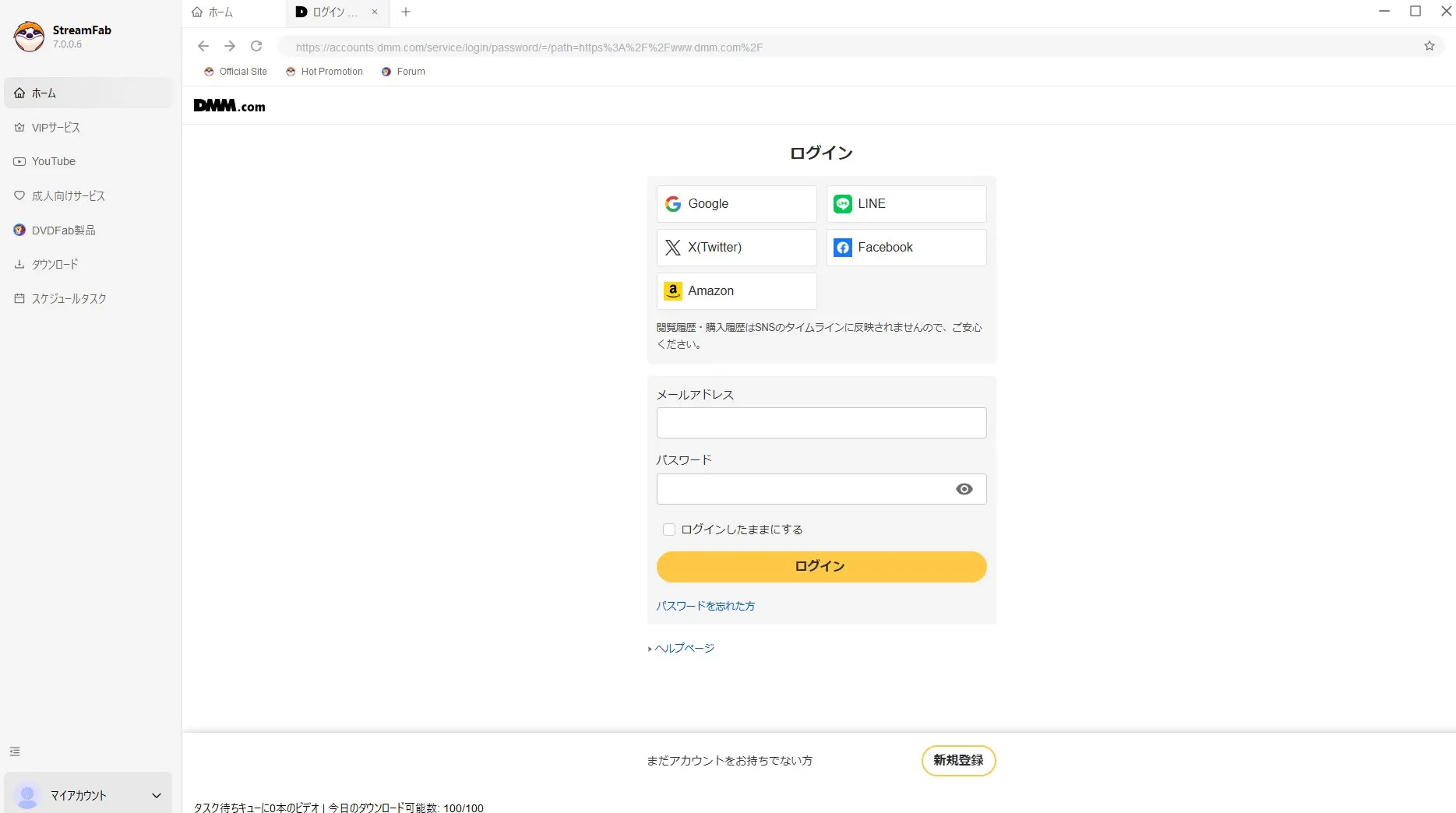The height and width of the screenshot is (813, 1456).
Task: Click the マイアカウント avatar icon
Action: click(27, 795)
